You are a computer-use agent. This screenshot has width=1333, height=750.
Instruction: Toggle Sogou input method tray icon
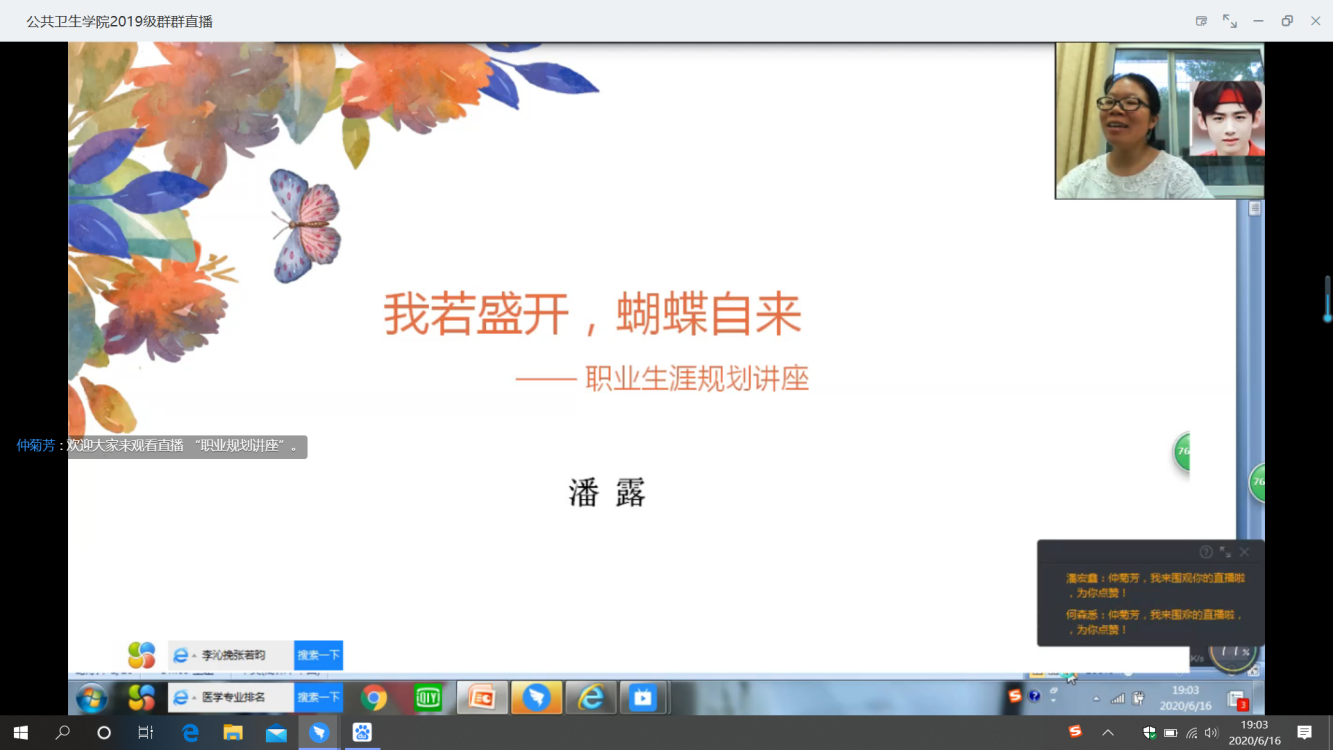point(1075,732)
